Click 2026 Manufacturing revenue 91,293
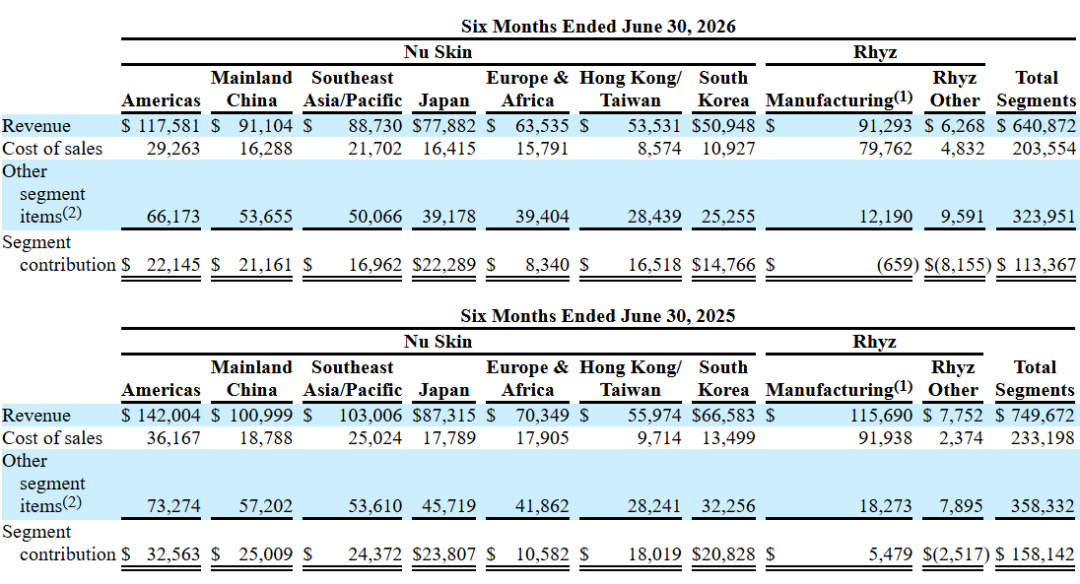Viewport: 1080px width, 584px height. pos(885,126)
